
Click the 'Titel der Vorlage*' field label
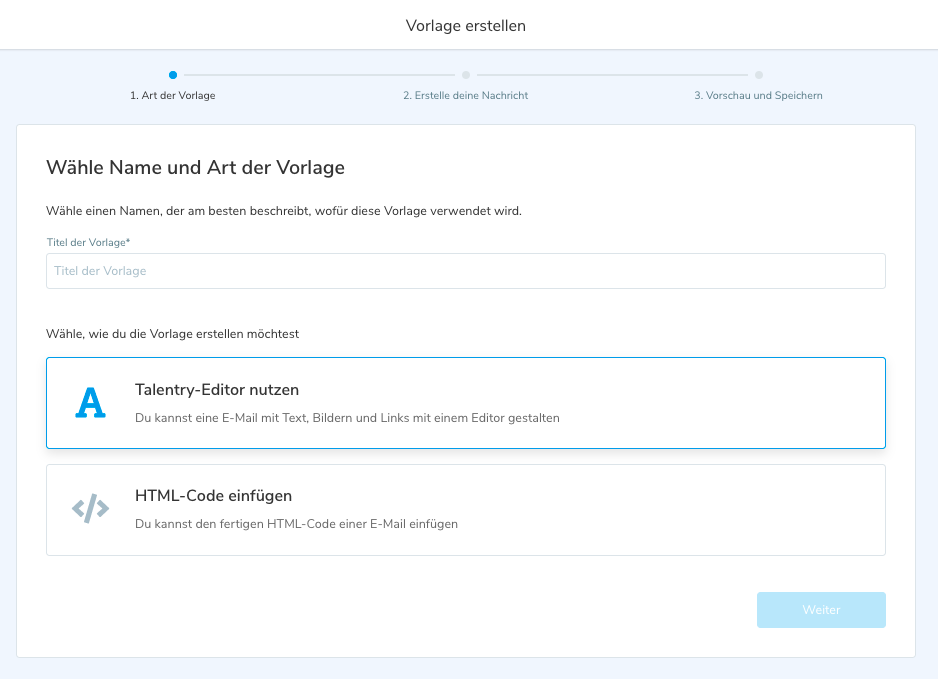(x=88, y=242)
